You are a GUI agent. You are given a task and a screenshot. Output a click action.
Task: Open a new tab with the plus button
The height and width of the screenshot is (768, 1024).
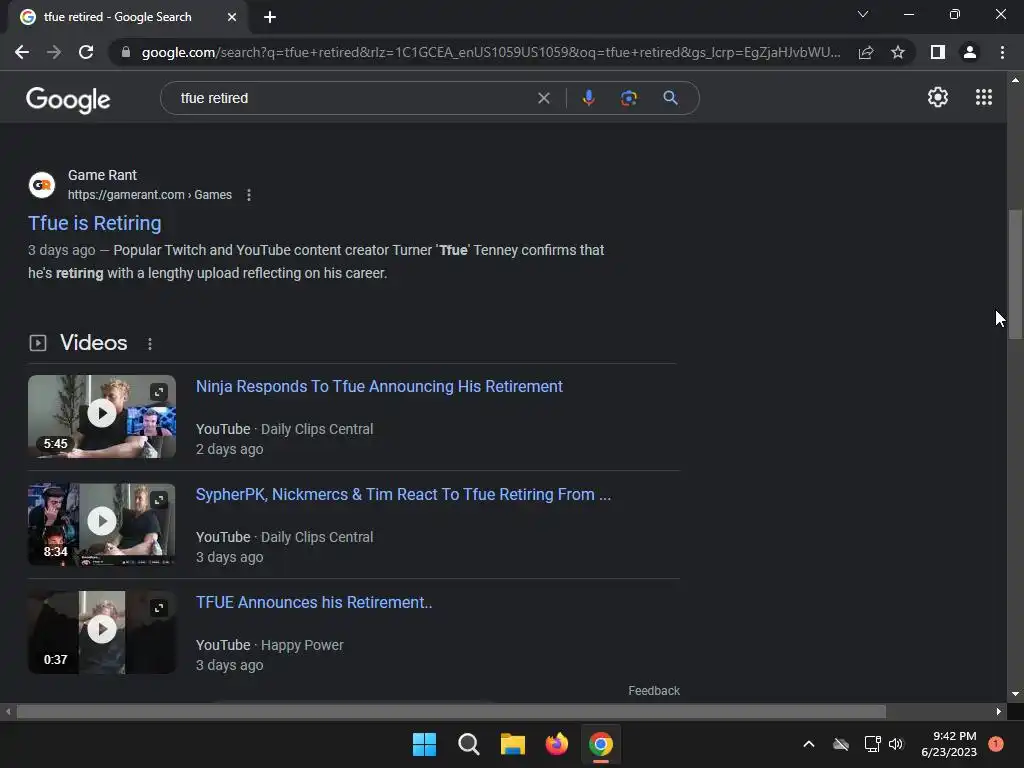tap(270, 17)
